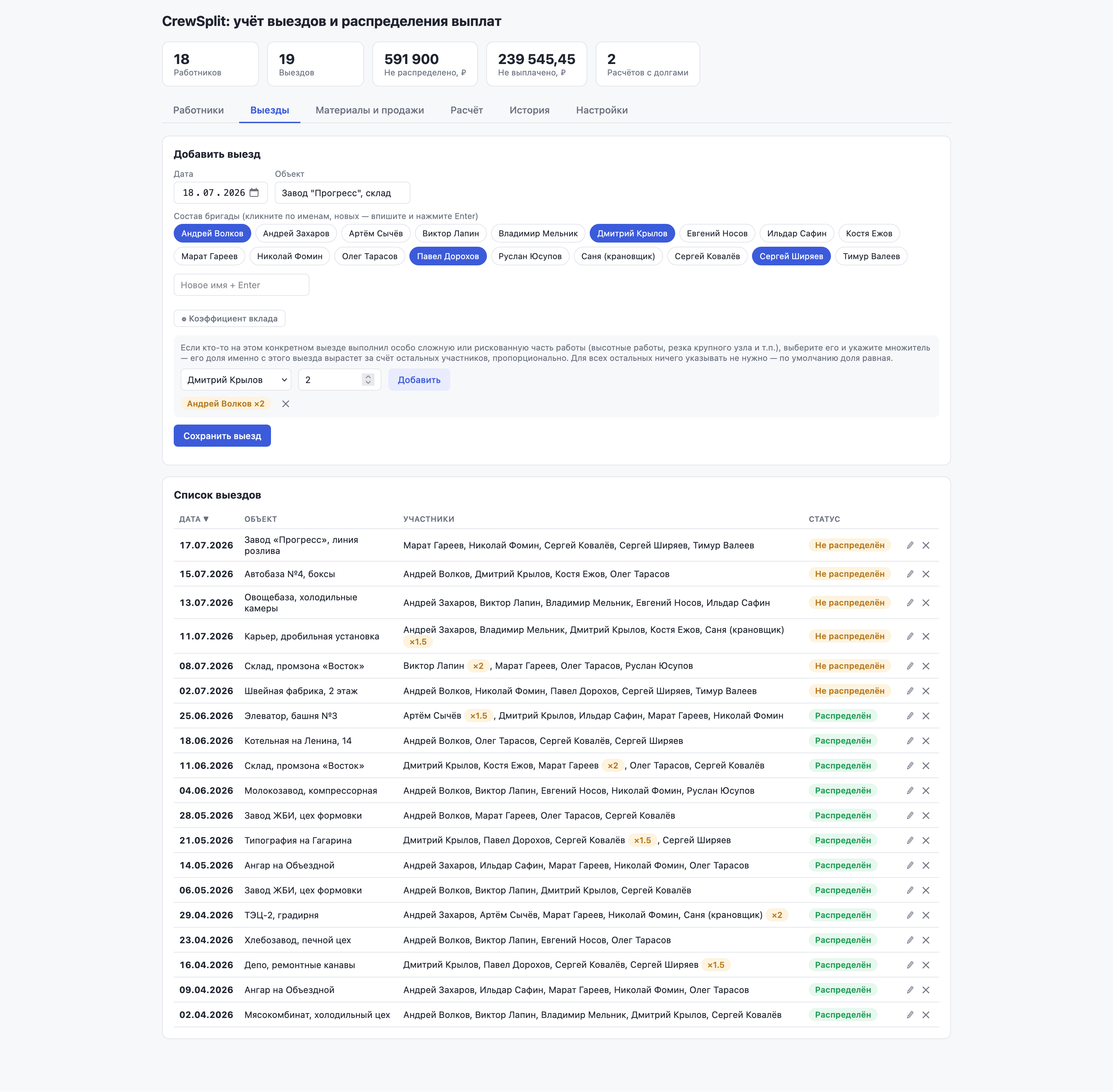Open the worker dropdown showing Дмитрий Крылов

pos(236,380)
